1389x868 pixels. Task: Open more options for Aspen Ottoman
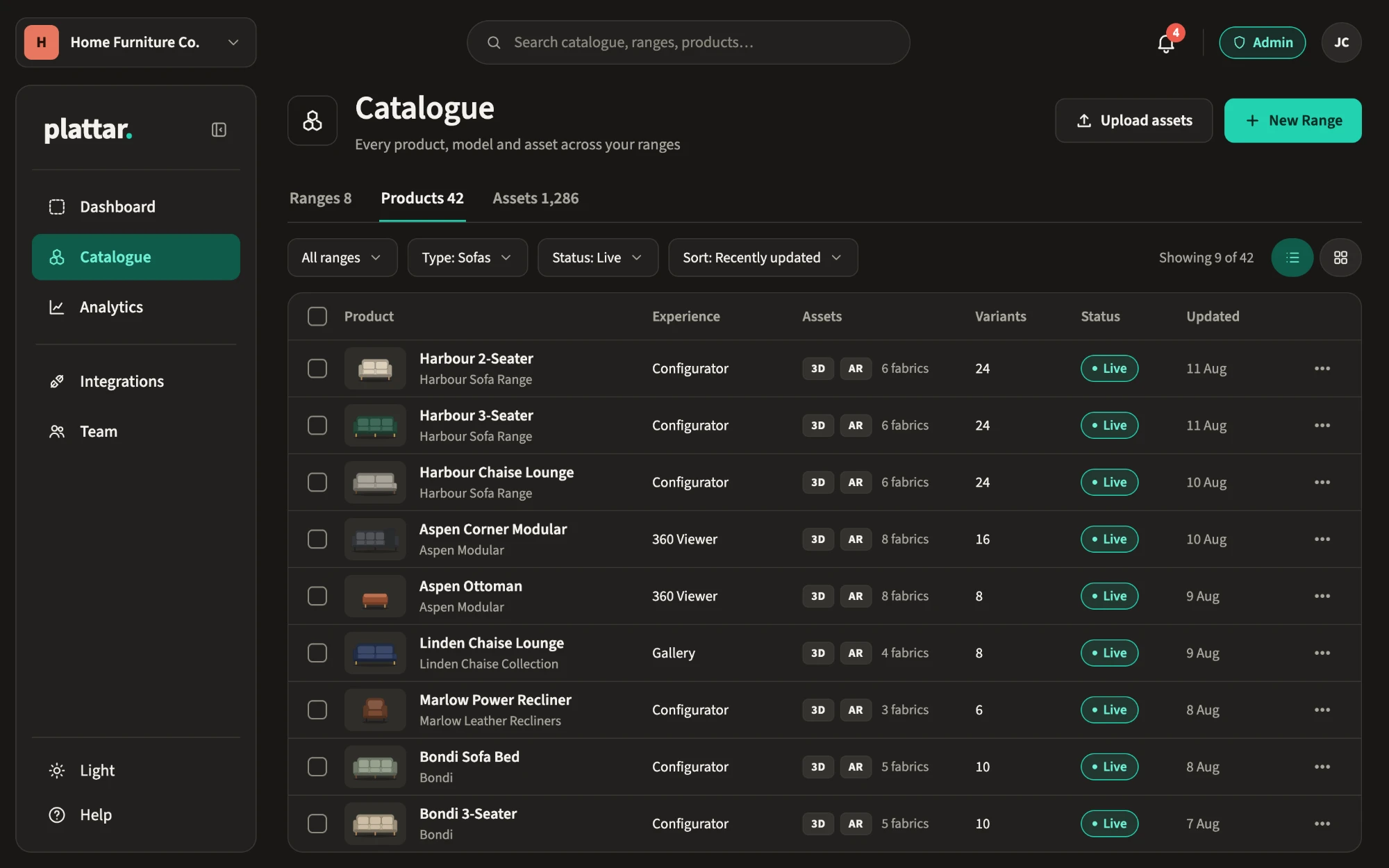click(x=1322, y=596)
